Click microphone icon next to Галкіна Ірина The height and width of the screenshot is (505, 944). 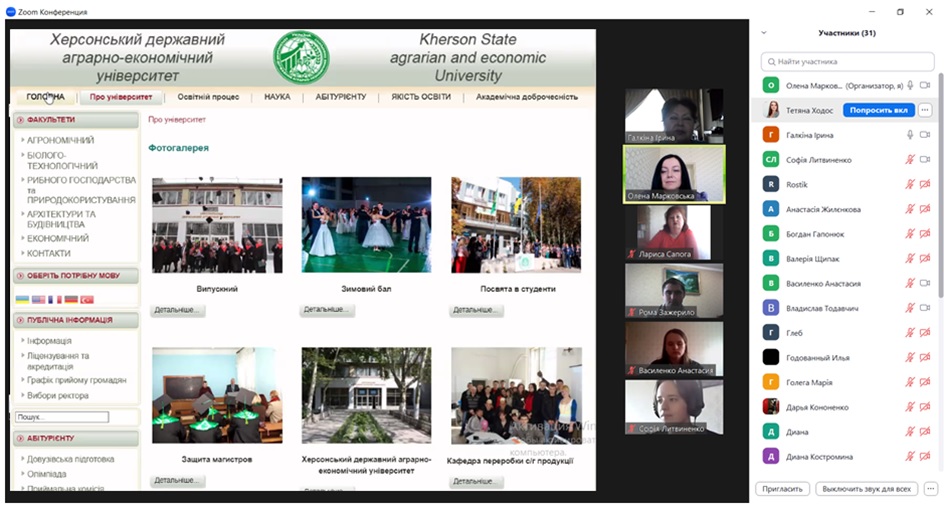tap(910, 135)
